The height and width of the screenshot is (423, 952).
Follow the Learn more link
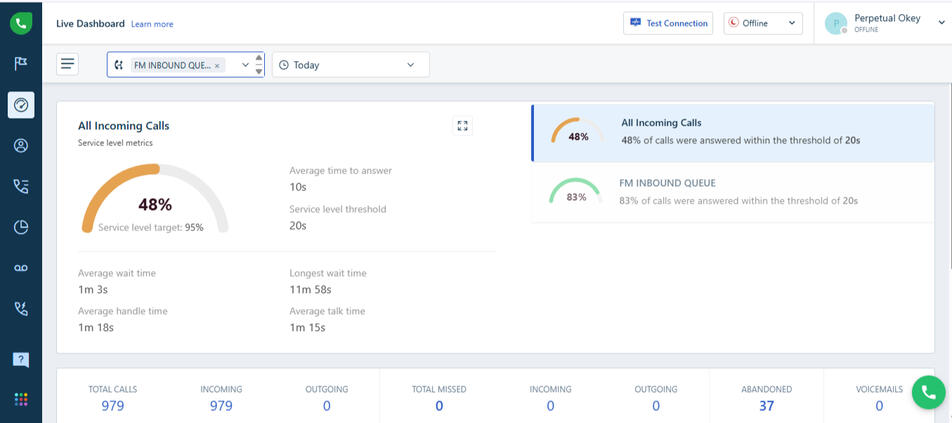click(152, 24)
